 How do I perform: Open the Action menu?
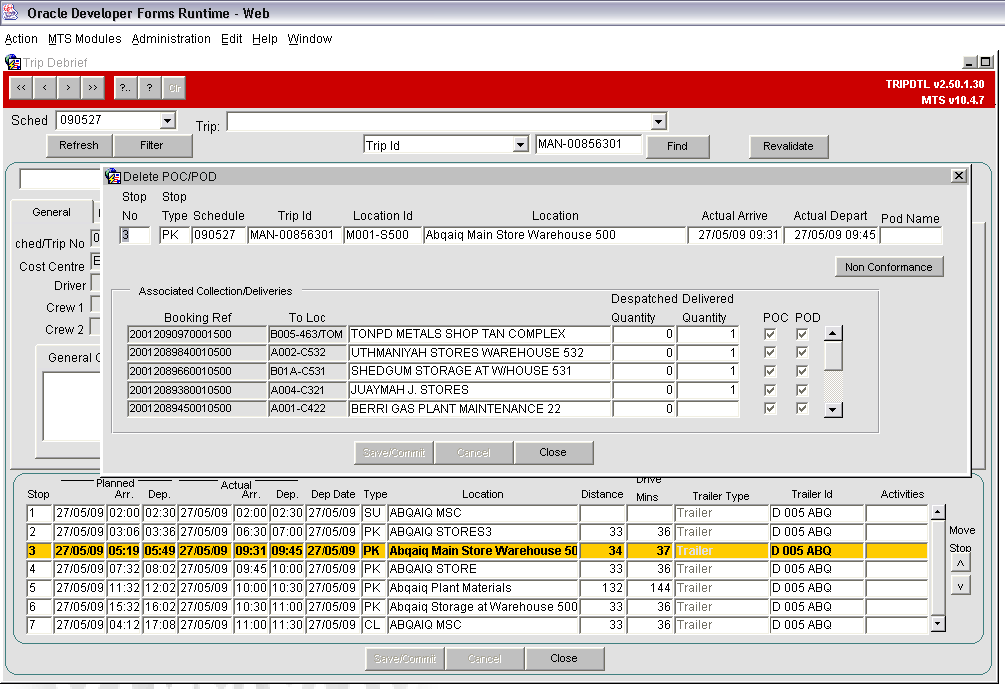[x=21, y=39]
